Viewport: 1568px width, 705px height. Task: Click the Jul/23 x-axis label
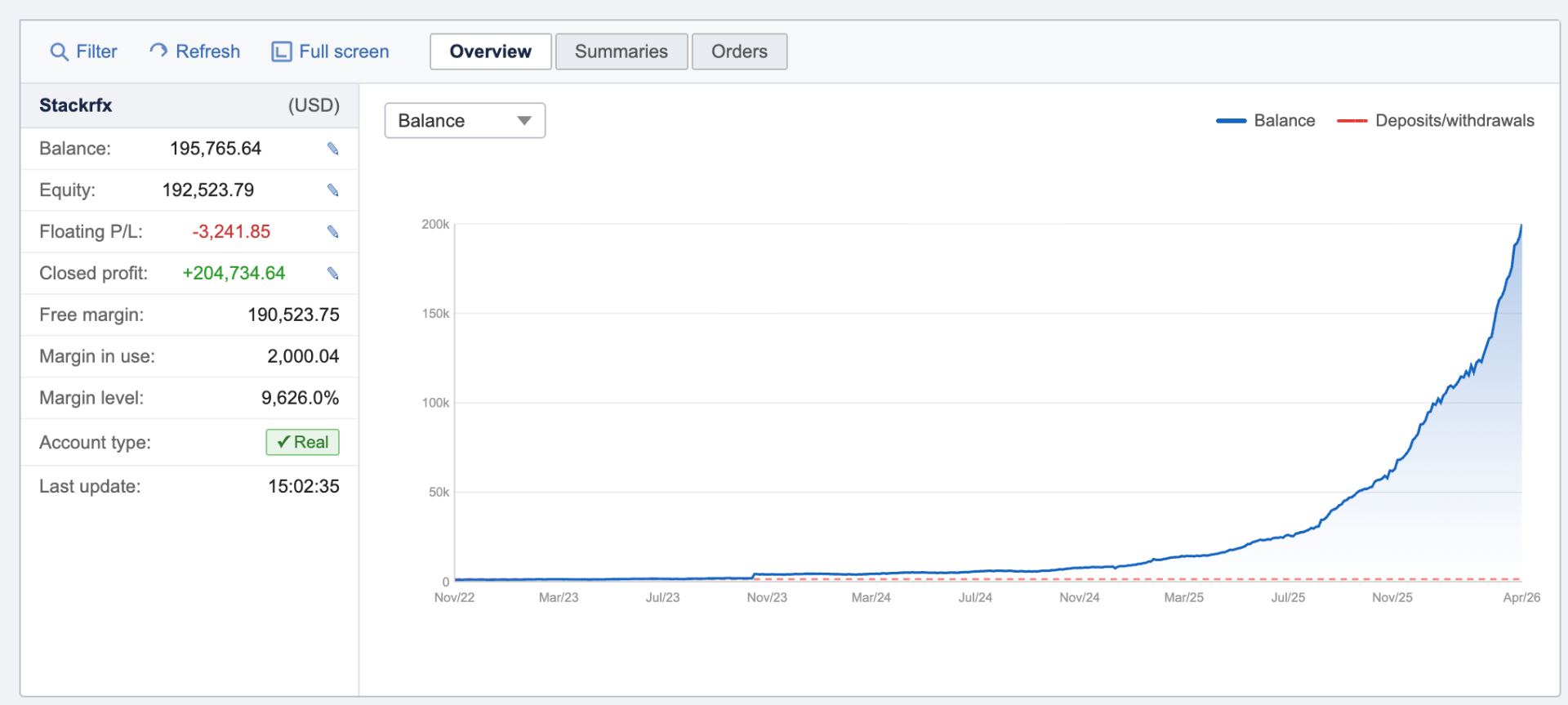point(662,598)
